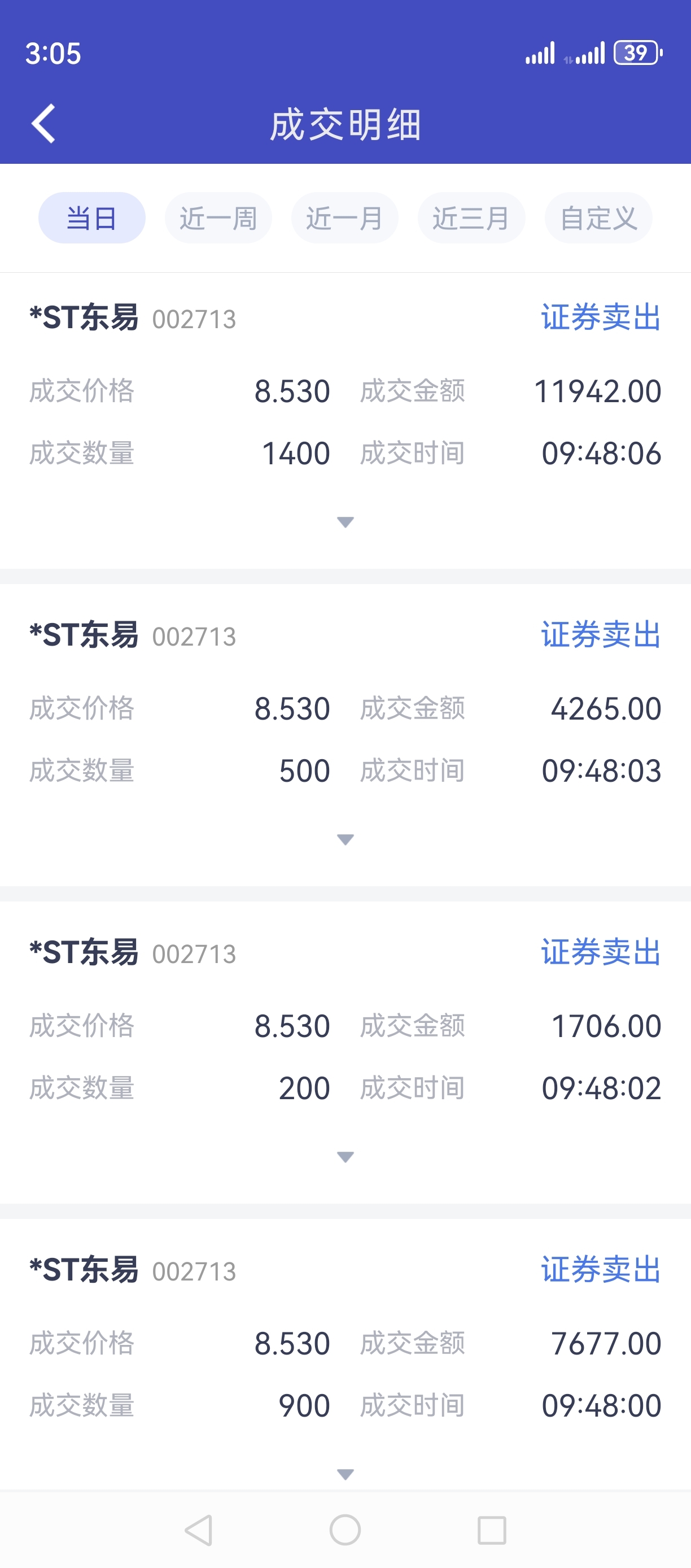Tap the 成交明细 page title
This screenshot has height=1568, width=691.
pos(345,125)
